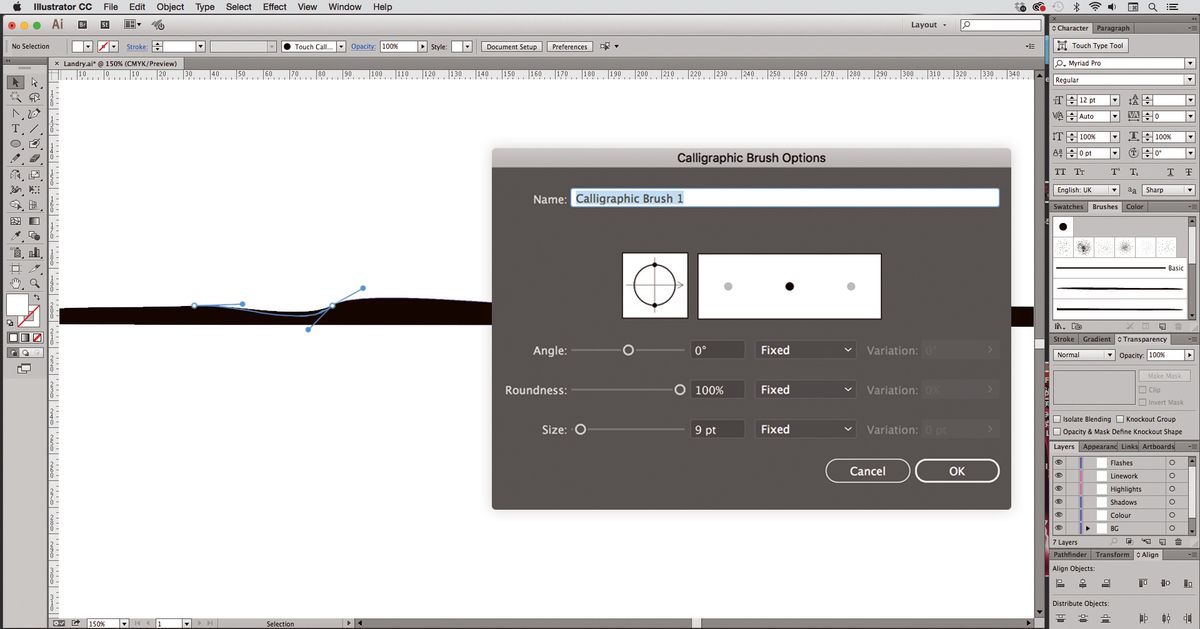
Task: Select the Type tool
Action: pyautogui.click(x=15, y=127)
